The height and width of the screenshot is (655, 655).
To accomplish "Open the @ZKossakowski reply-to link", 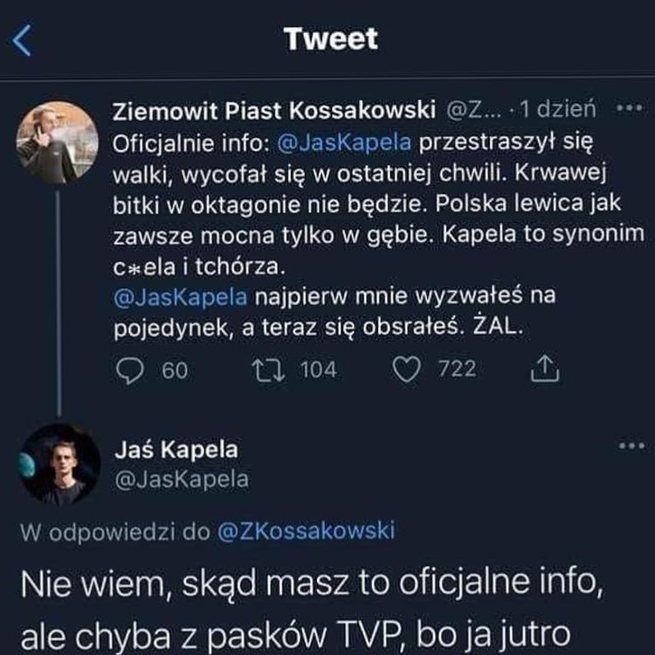I will 306,531.
